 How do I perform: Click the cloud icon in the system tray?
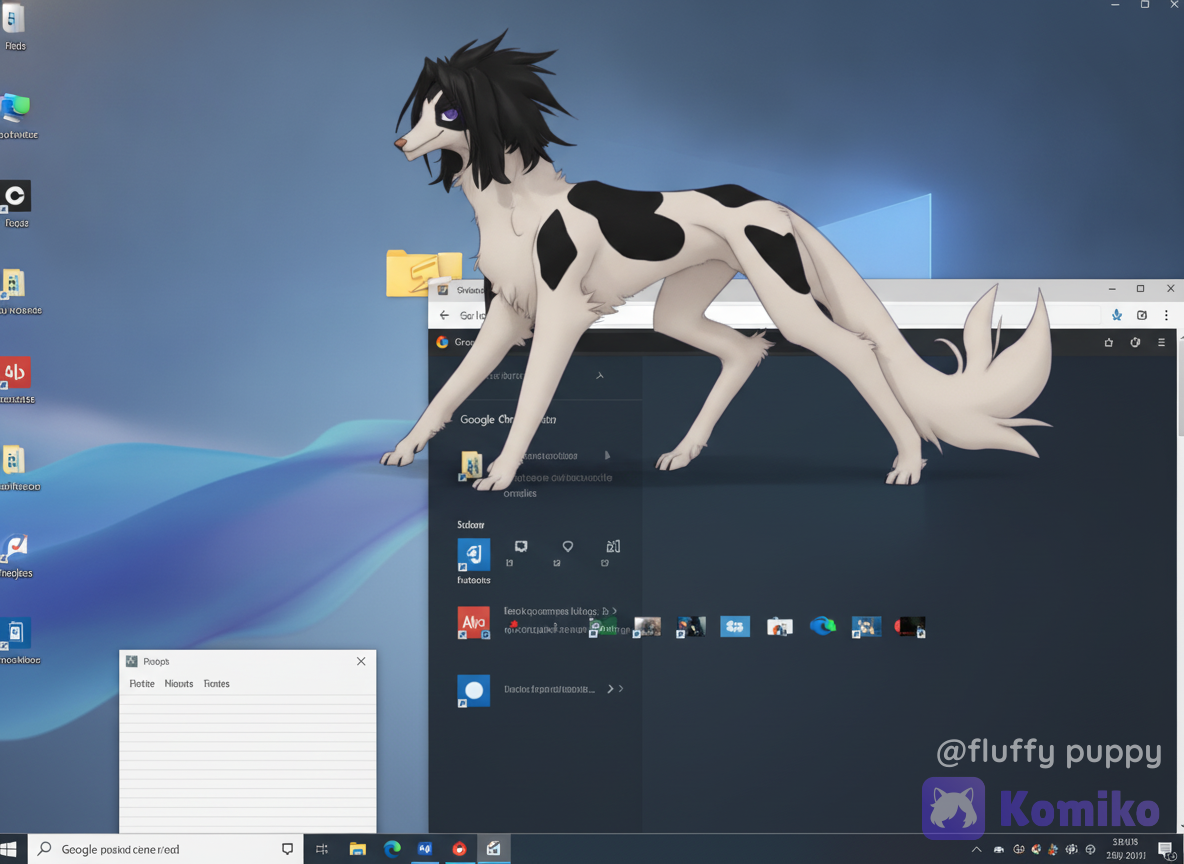[999, 850]
